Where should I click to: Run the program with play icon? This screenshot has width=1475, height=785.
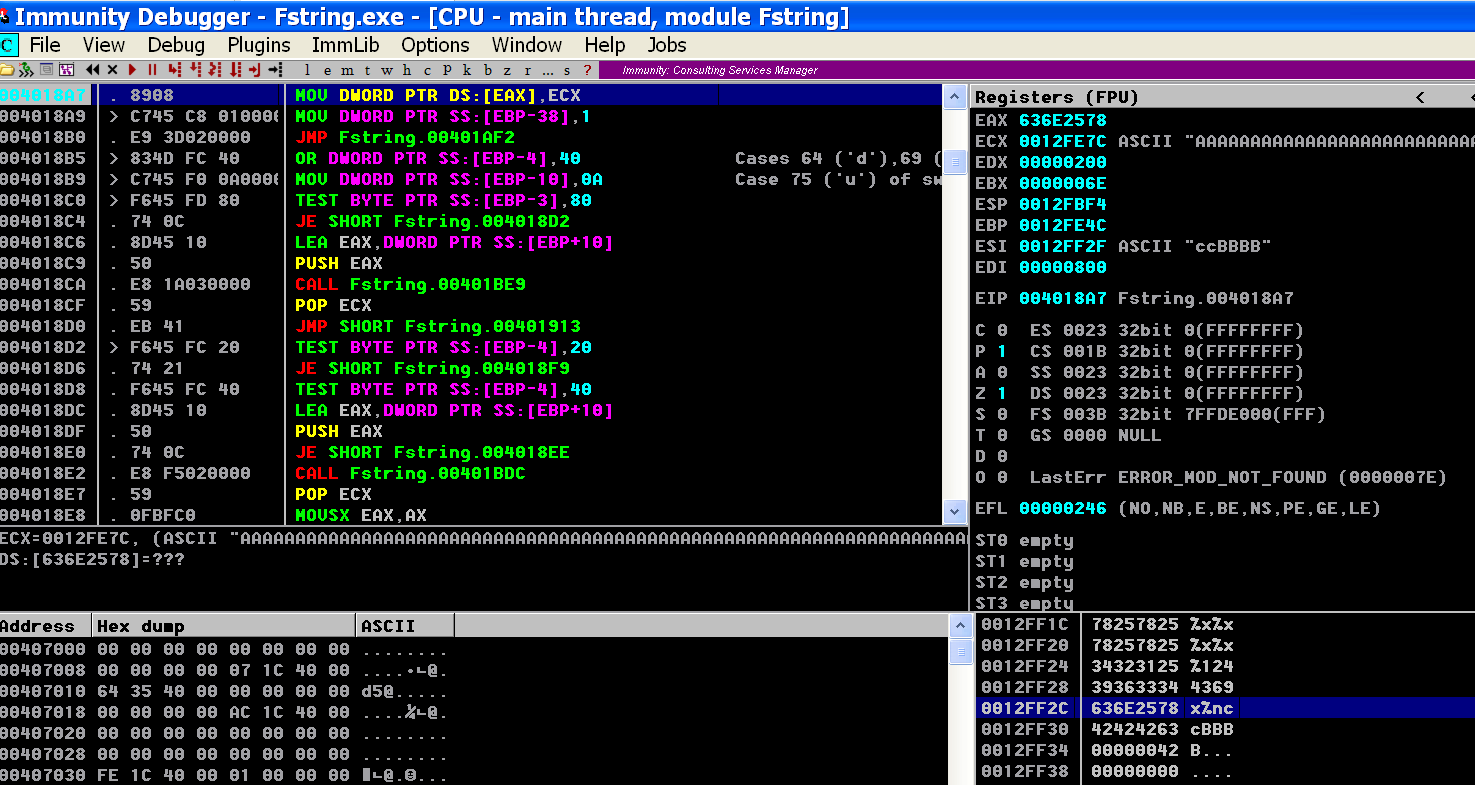point(132,70)
